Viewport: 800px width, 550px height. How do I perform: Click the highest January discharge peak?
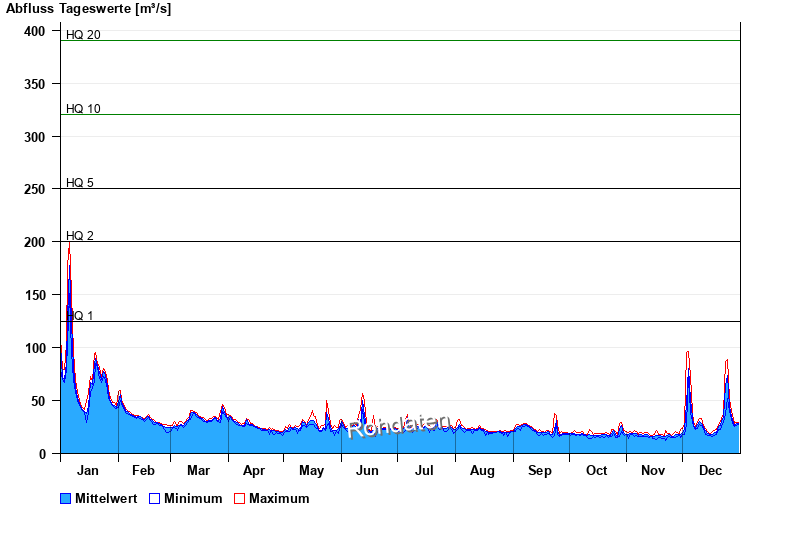[69, 246]
